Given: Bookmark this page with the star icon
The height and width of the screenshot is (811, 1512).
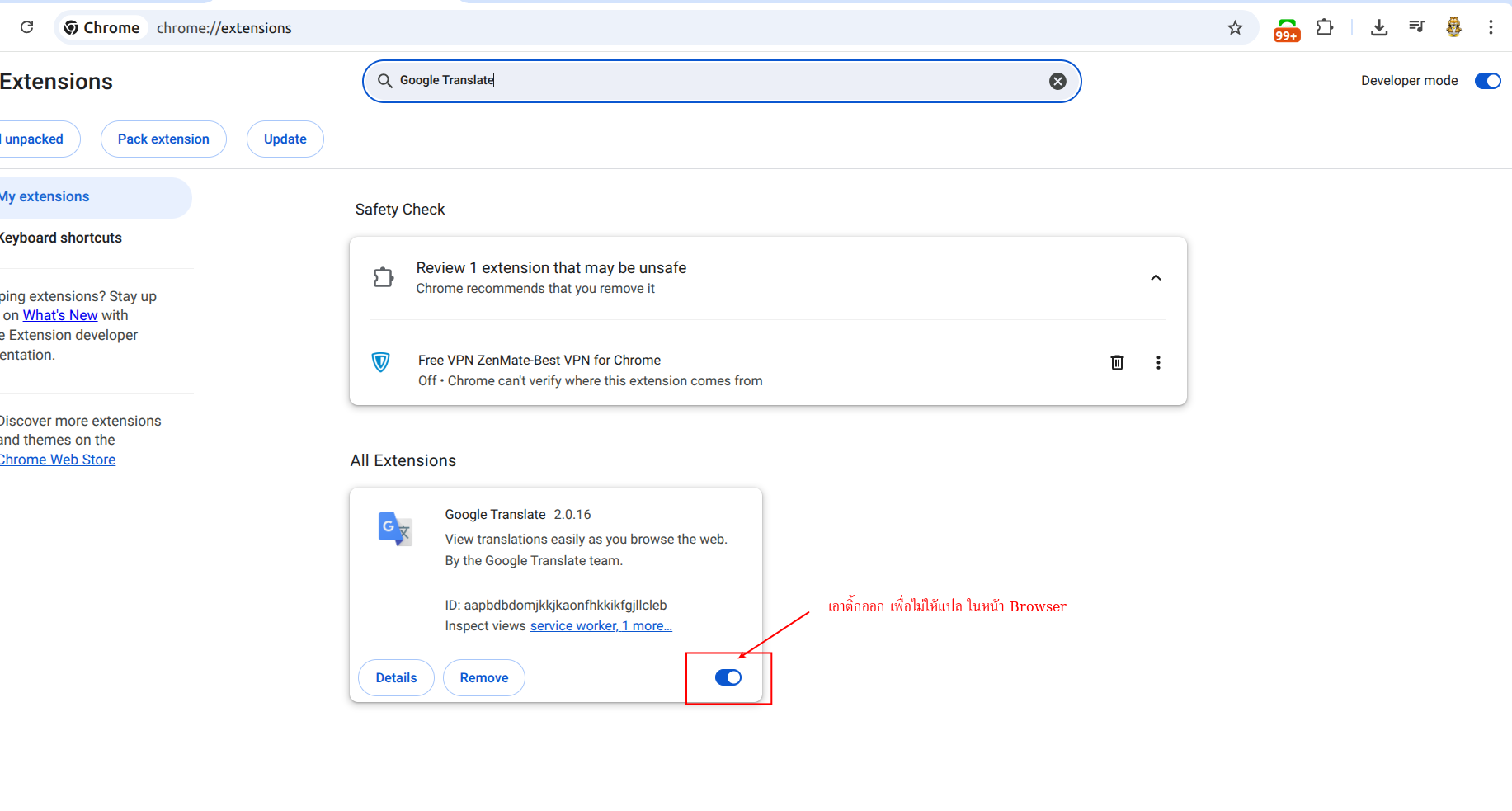Looking at the screenshot, I should coord(1235,28).
